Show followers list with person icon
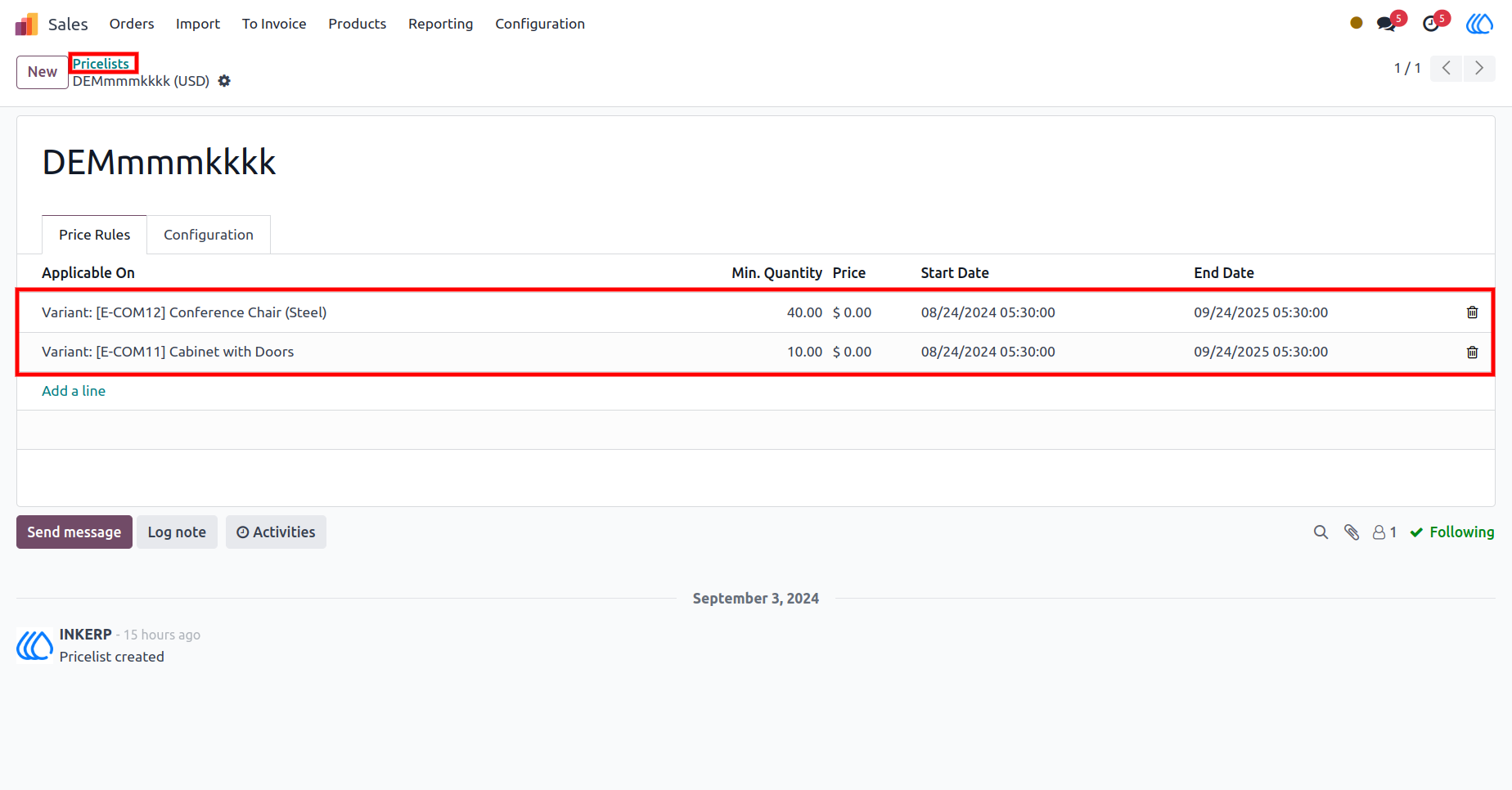 (1379, 532)
